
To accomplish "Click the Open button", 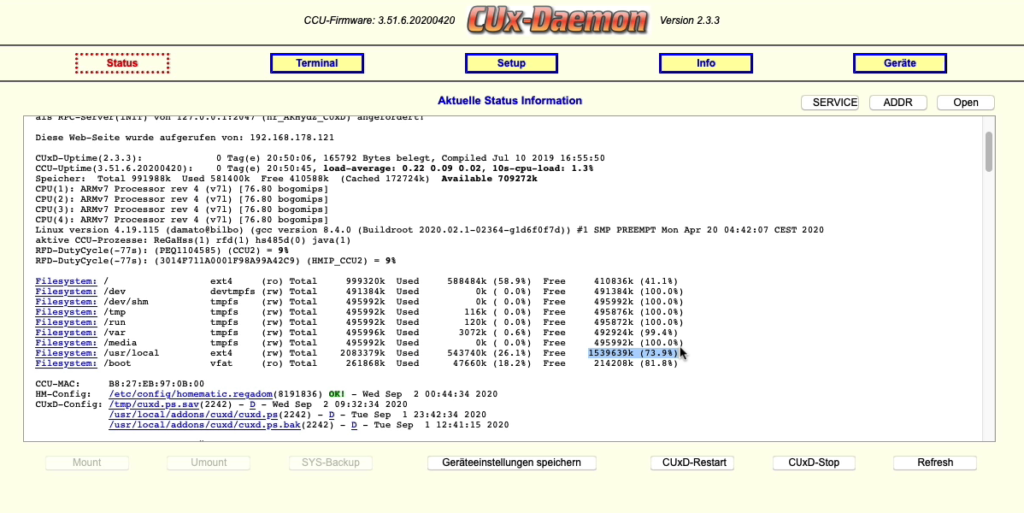I will click(x=966, y=102).
